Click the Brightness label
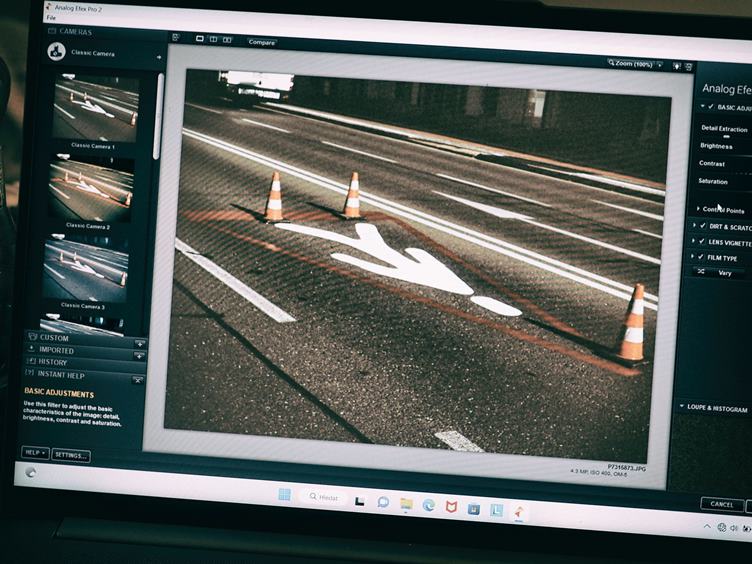 716,146
